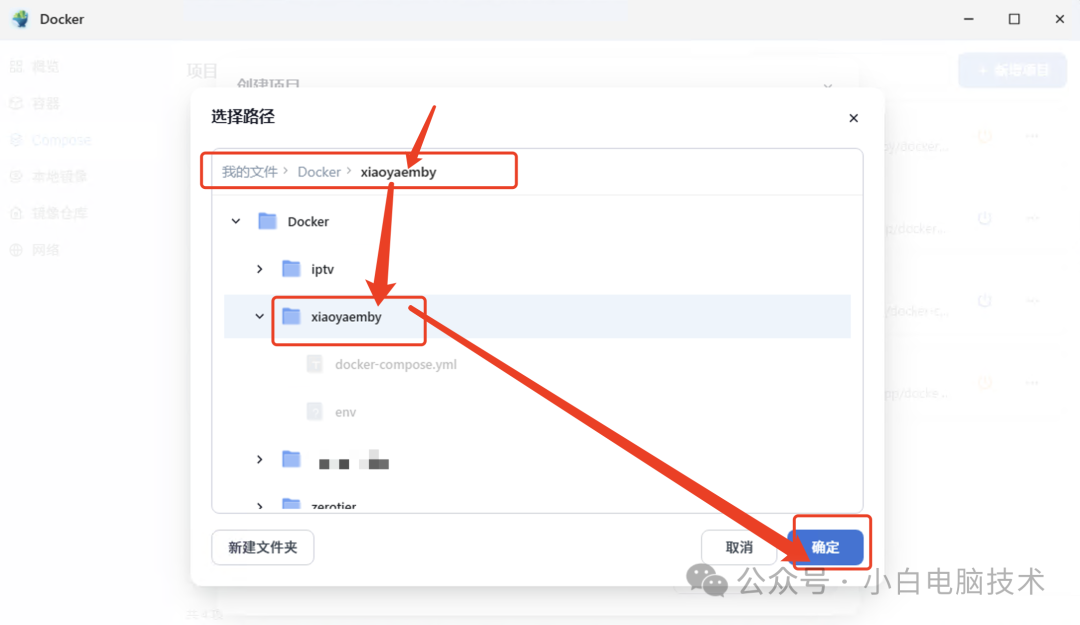Select the iptv folder name
The width and height of the screenshot is (1080, 625).
click(322, 269)
